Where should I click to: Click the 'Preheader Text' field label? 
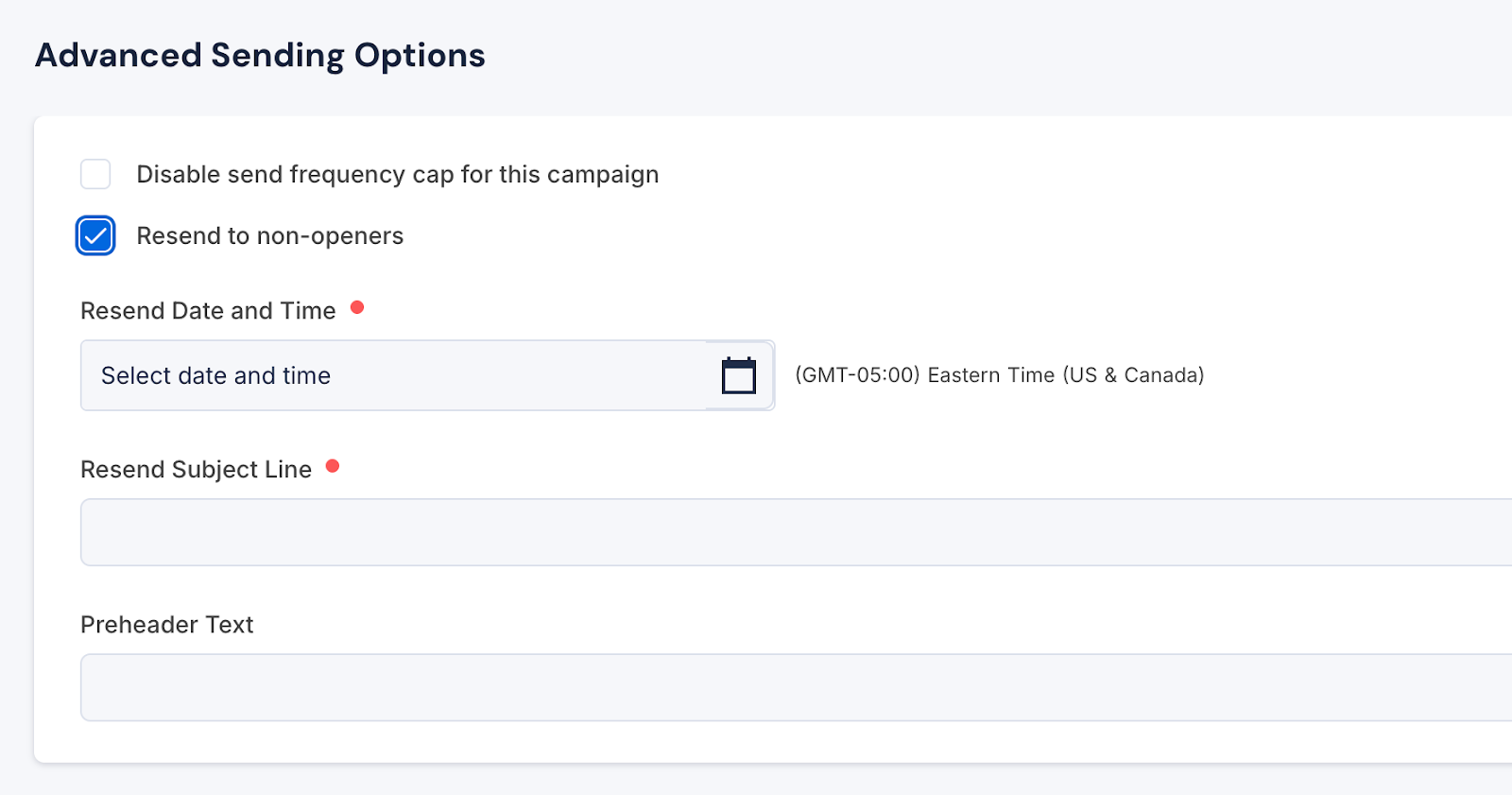point(166,625)
